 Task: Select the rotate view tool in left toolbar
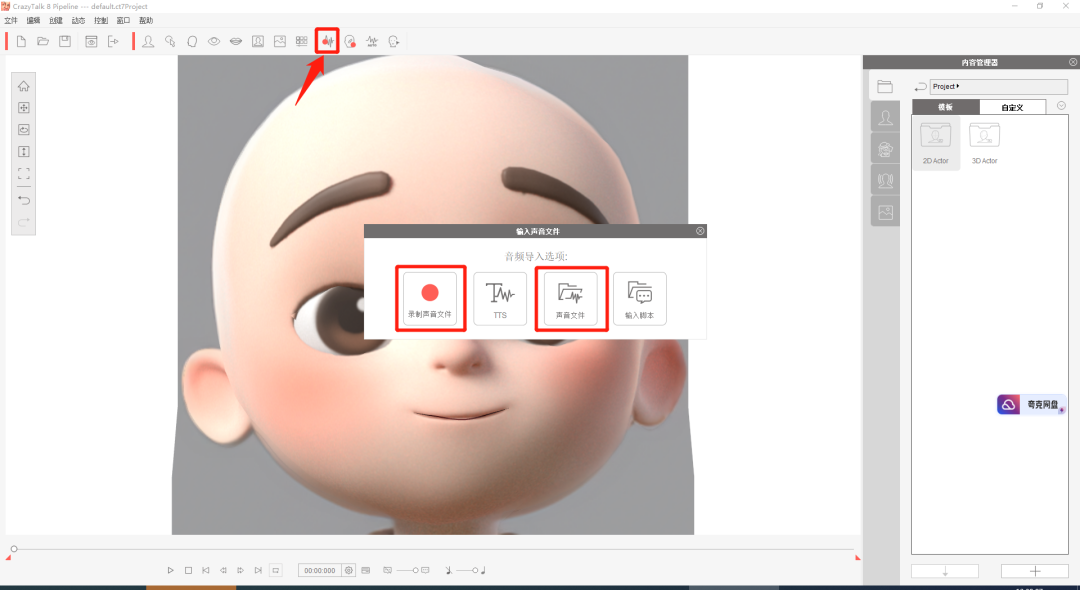pyautogui.click(x=23, y=129)
